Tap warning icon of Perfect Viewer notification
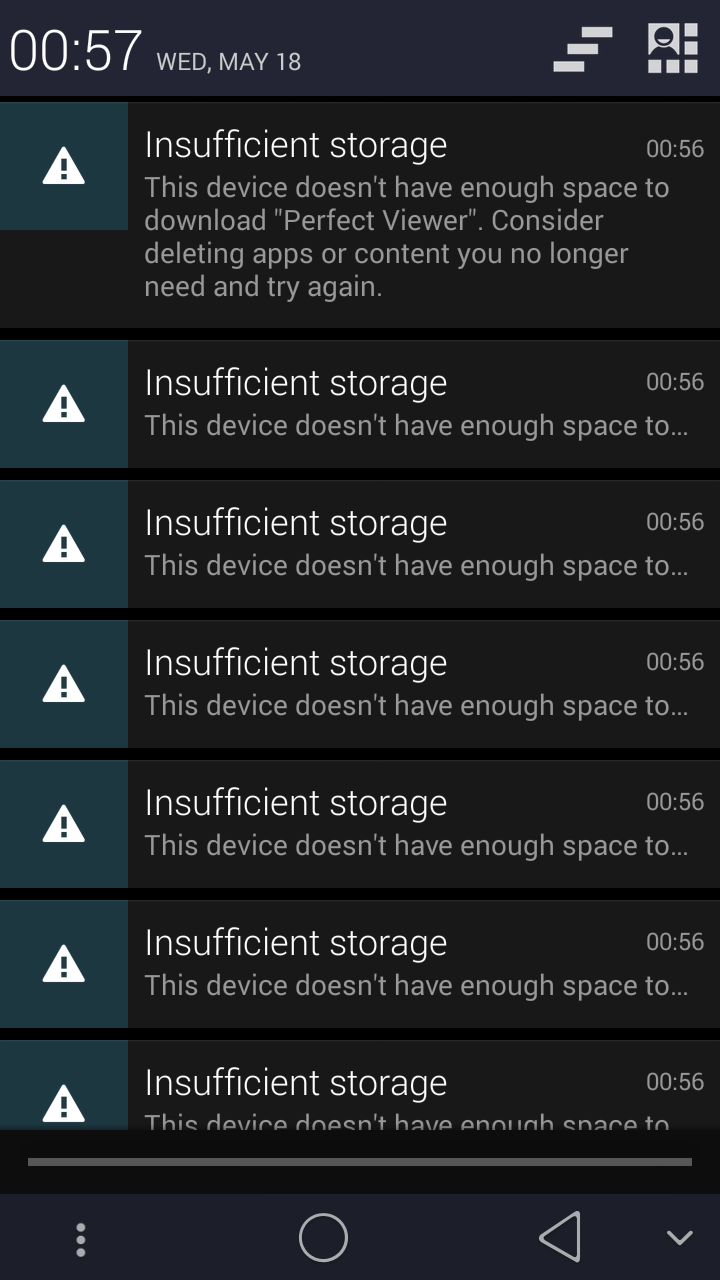This screenshot has height=1280, width=720. [64, 166]
